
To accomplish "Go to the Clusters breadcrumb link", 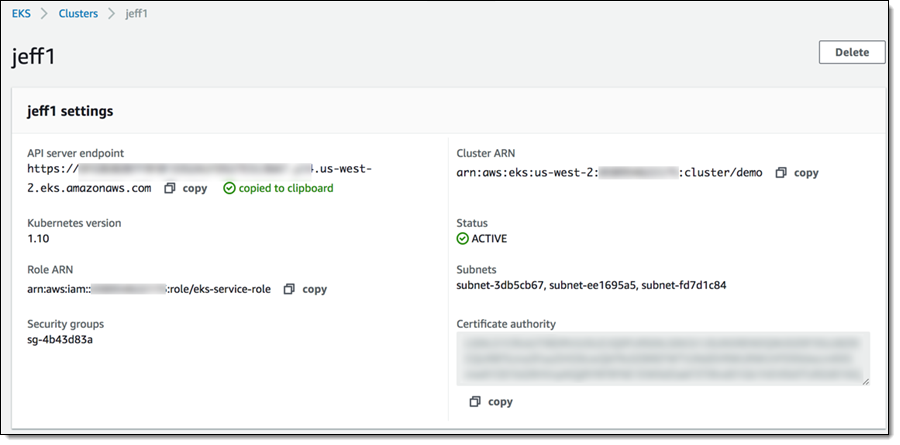I will tap(78, 15).
